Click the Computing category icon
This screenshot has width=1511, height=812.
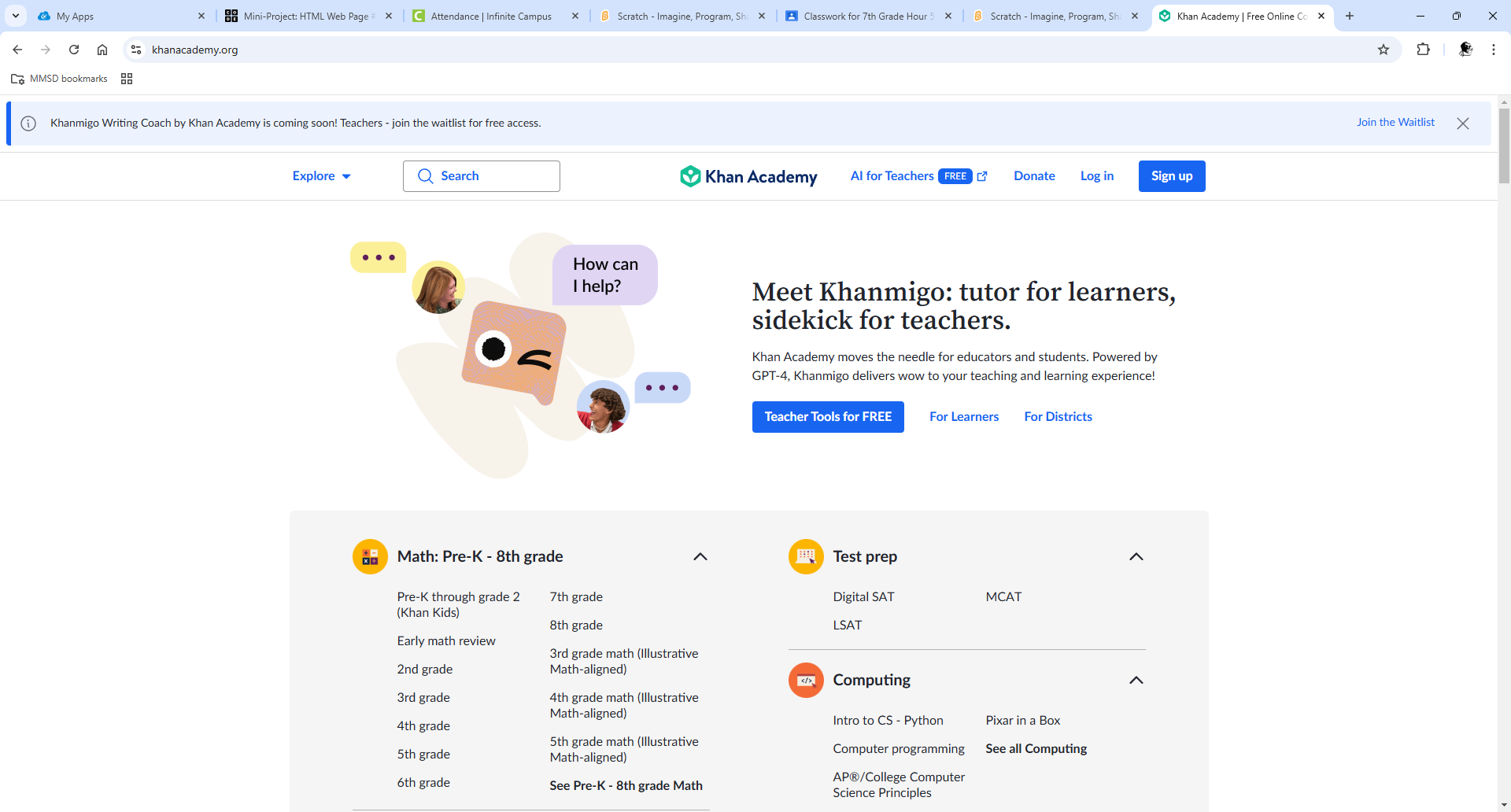806,680
